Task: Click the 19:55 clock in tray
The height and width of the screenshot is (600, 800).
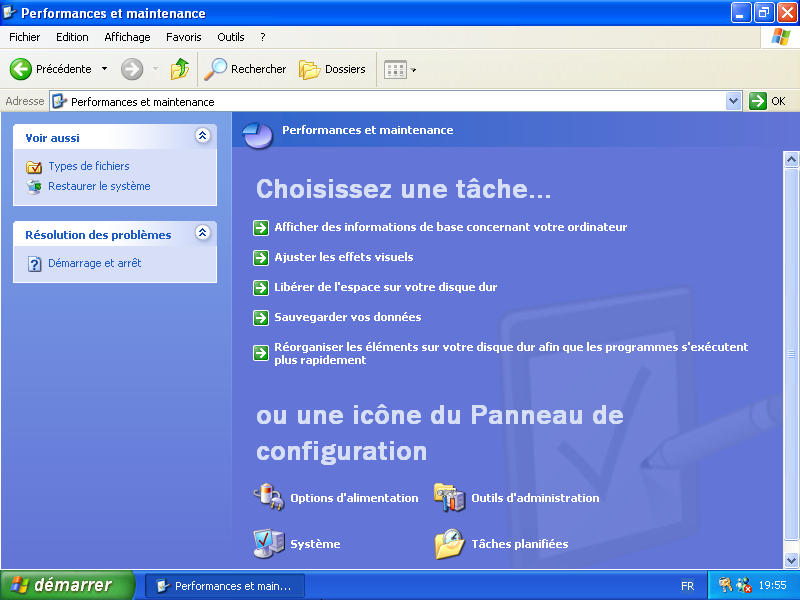Action: coord(772,585)
